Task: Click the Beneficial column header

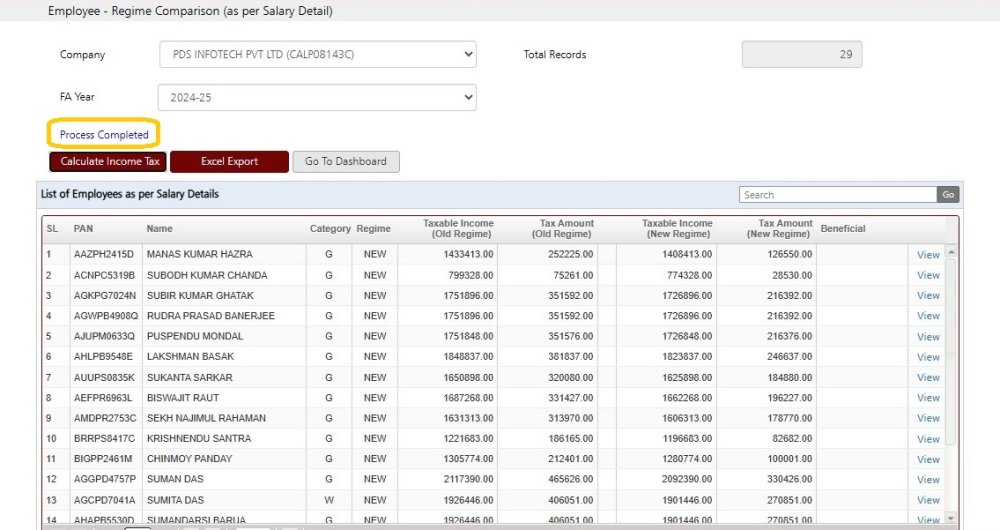Action: pyautogui.click(x=843, y=228)
